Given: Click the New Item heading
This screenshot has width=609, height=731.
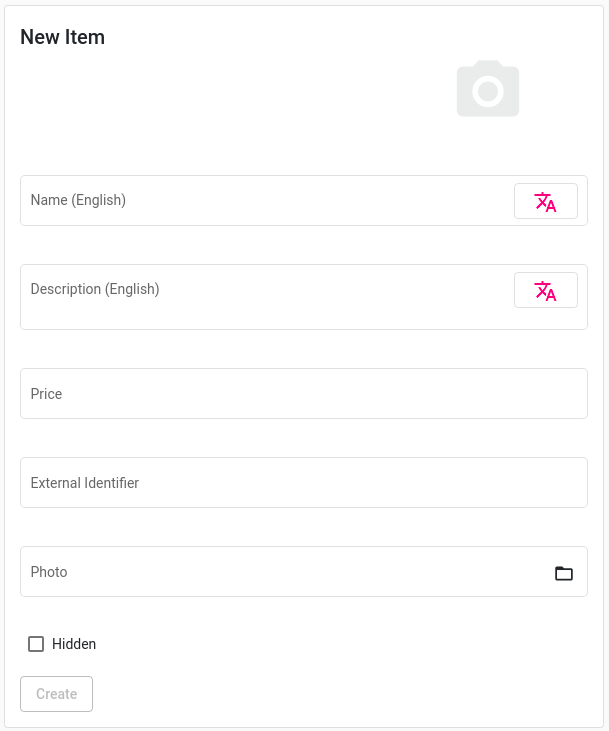Looking at the screenshot, I should [x=62, y=37].
